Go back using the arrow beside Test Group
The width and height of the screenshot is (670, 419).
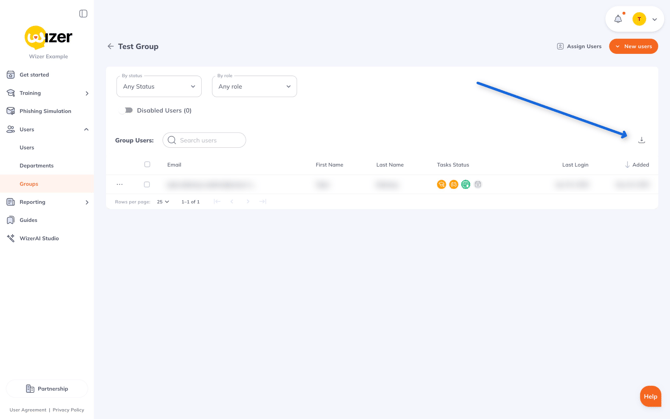(x=111, y=46)
